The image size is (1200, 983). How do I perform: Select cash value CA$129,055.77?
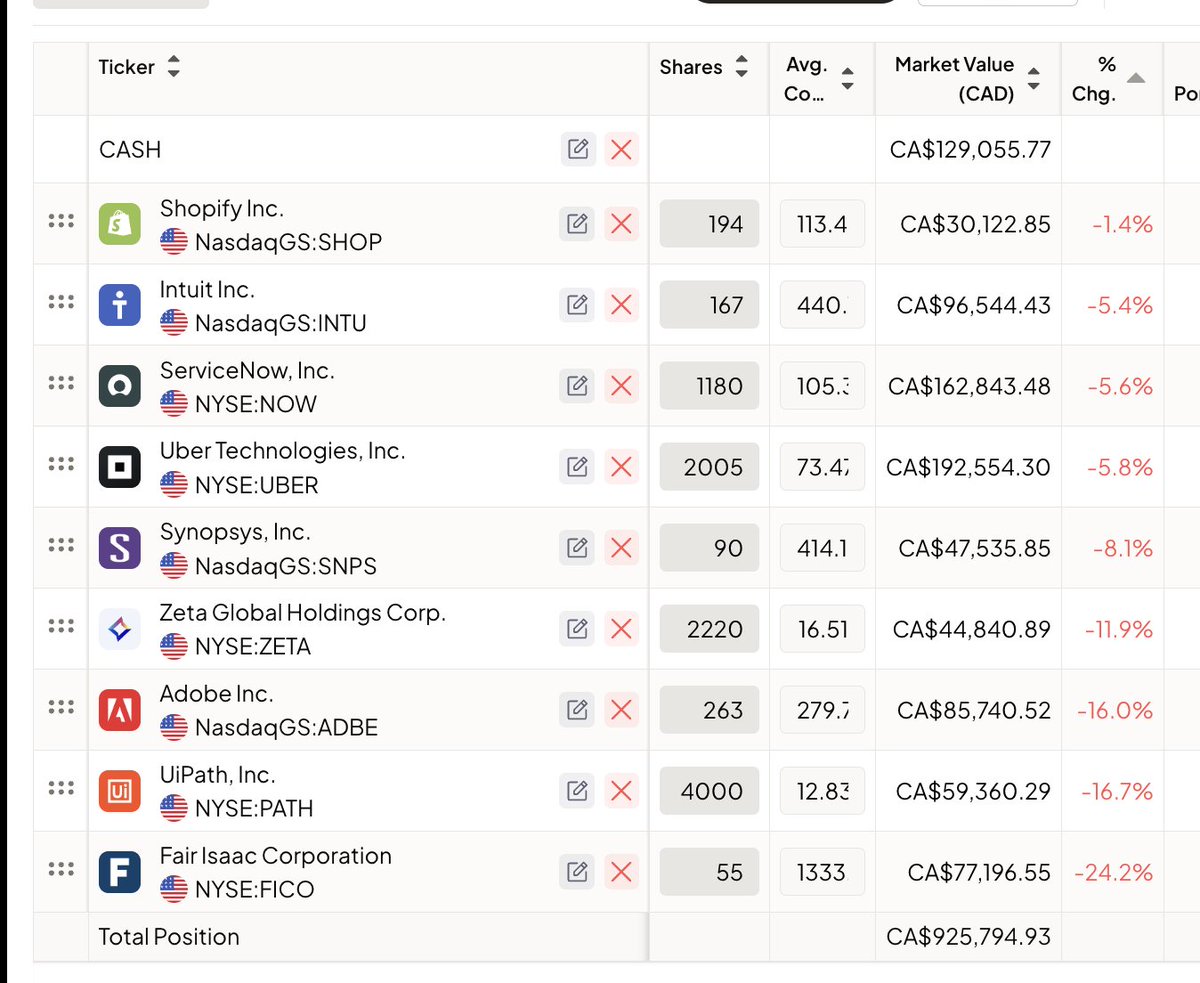click(x=970, y=150)
